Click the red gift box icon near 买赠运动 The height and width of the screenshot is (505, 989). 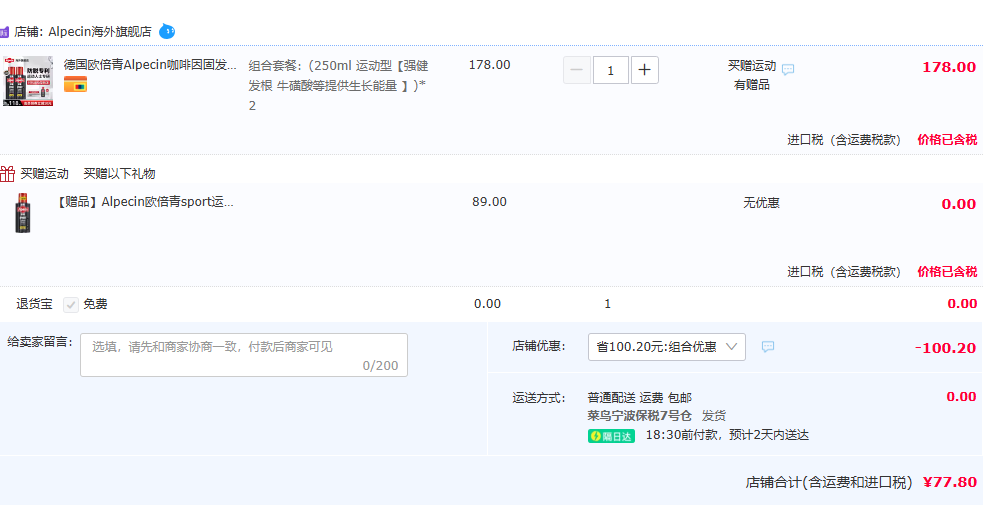tap(7, 173)
